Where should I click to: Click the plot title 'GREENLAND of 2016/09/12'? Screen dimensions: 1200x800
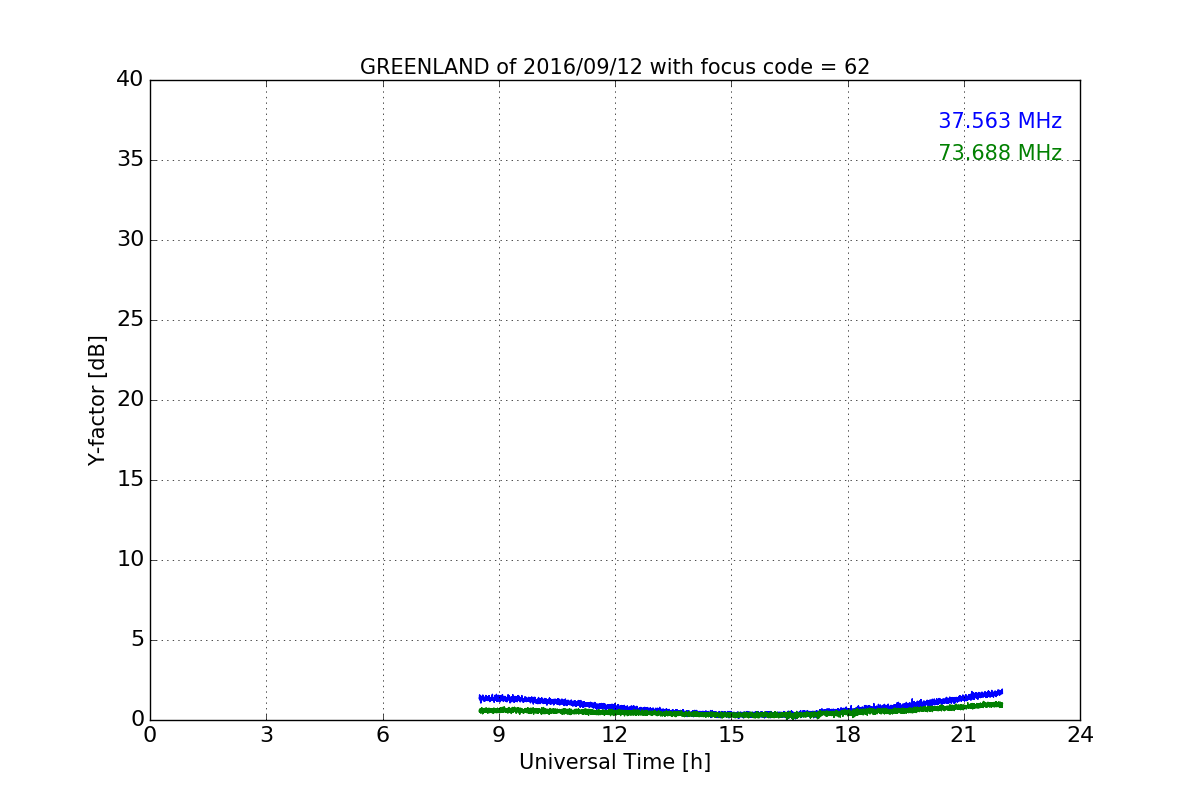(x=615, y=67)
